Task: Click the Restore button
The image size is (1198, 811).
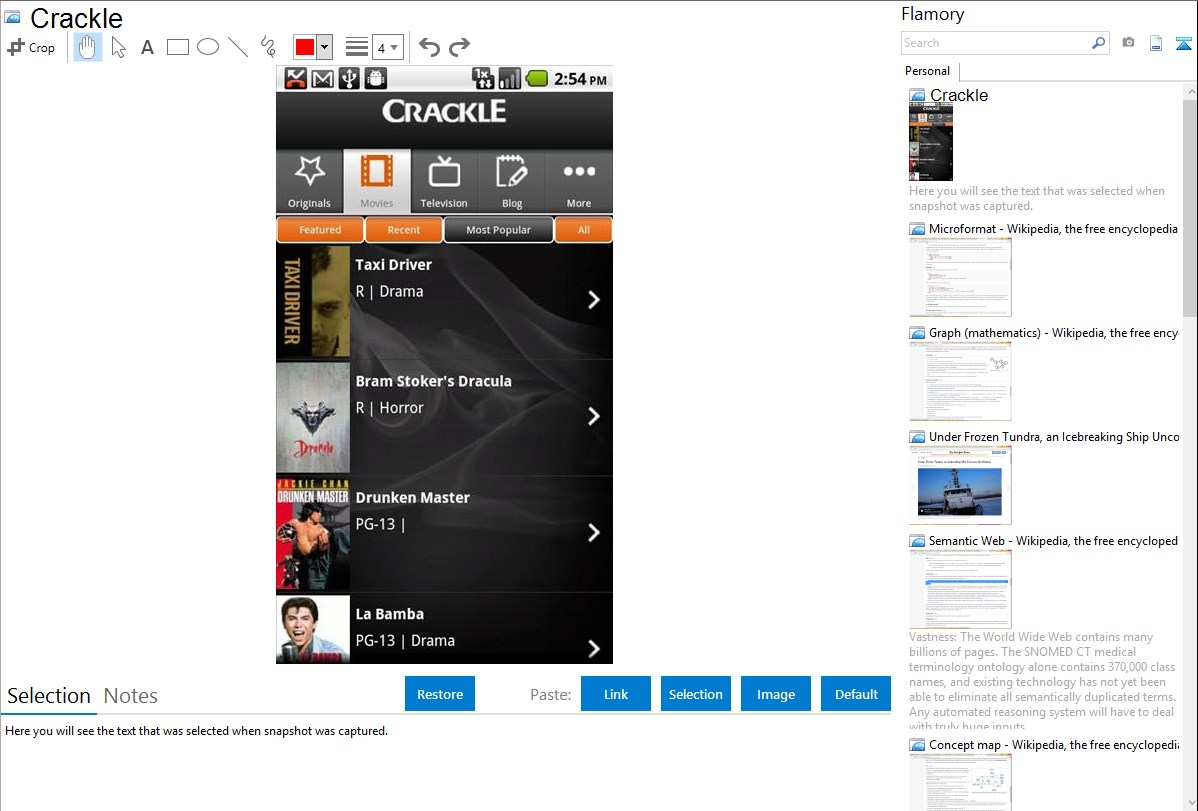Action: 440,694
